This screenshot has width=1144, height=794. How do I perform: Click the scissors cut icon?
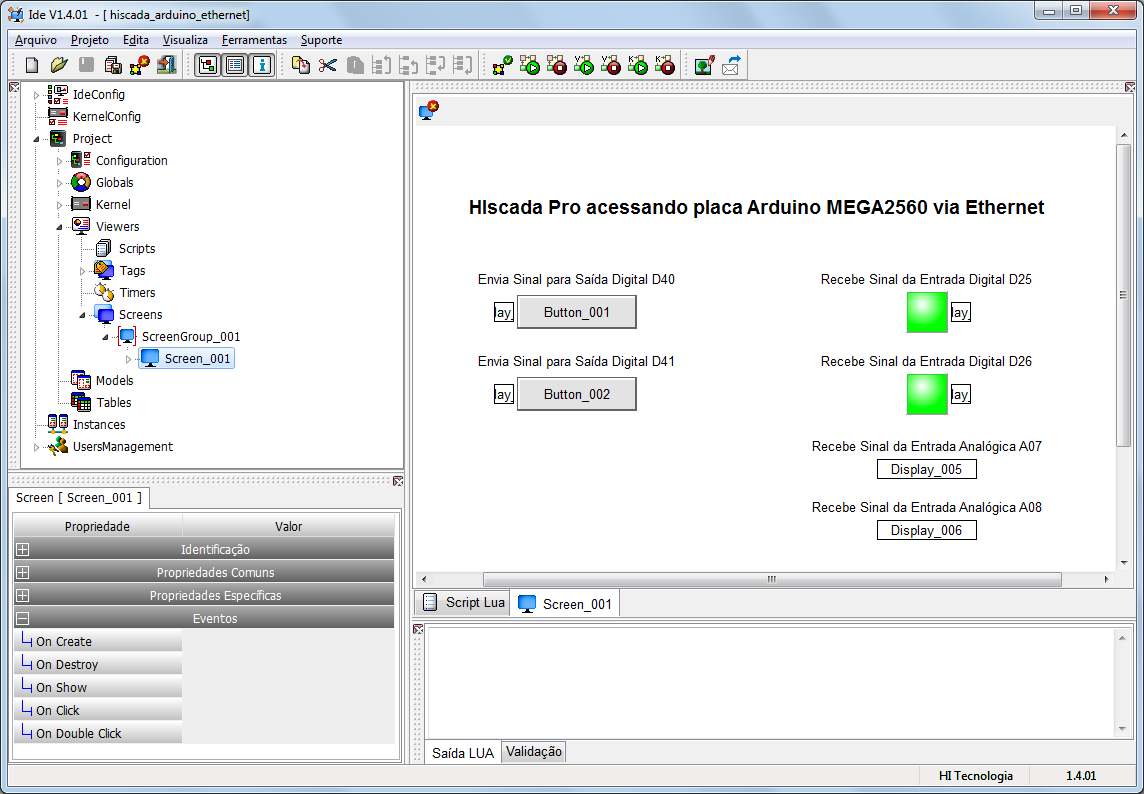328,65
